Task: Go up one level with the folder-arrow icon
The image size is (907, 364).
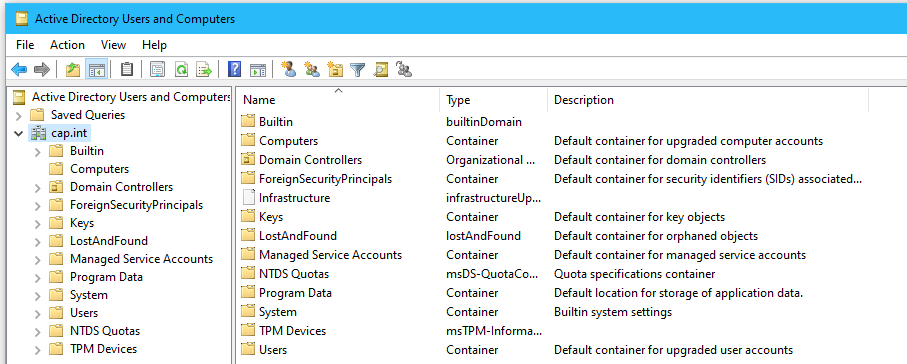Action: click(x=73, y=70)
